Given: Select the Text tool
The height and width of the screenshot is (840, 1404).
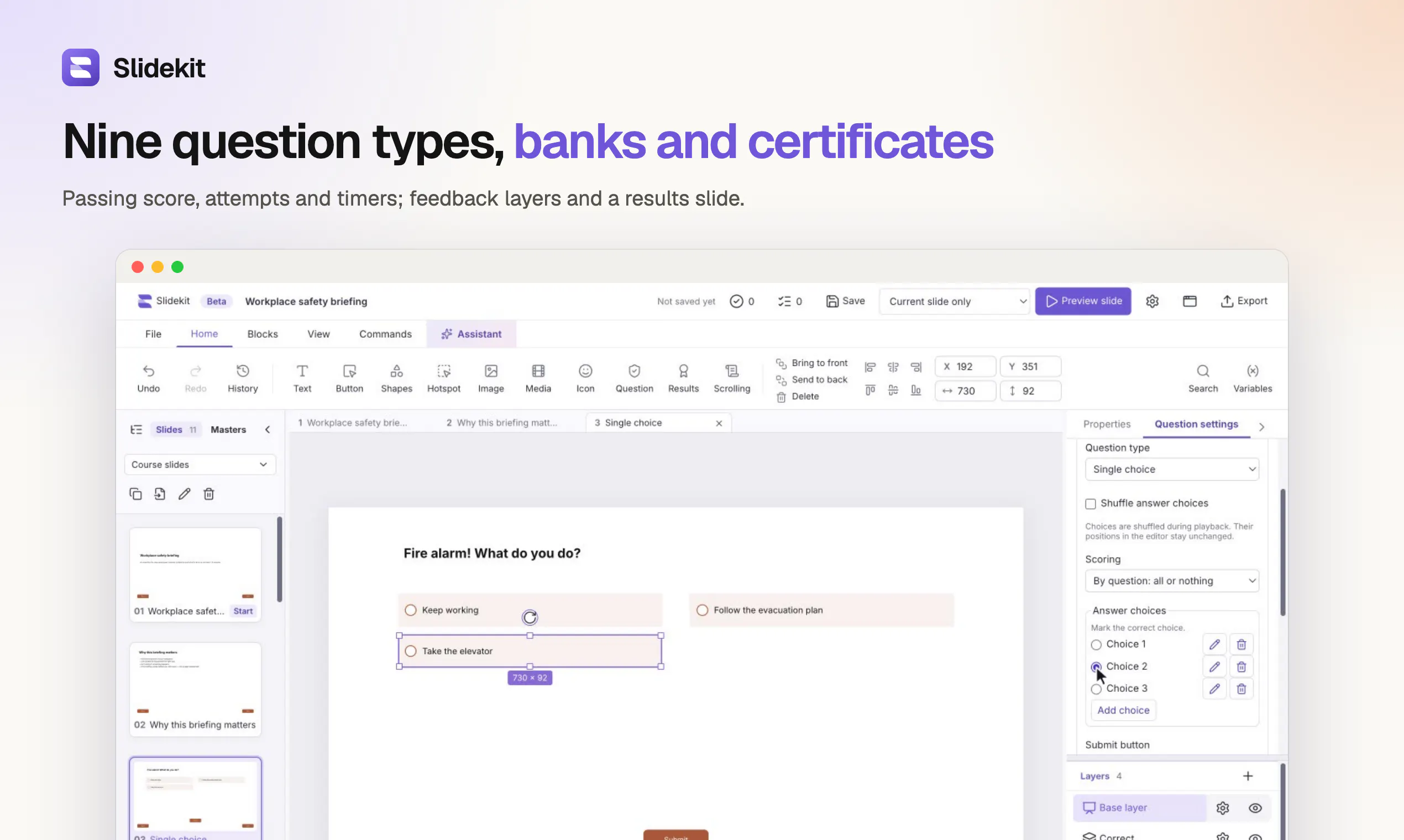Looking at the screenshot, I should coord(302,378).
